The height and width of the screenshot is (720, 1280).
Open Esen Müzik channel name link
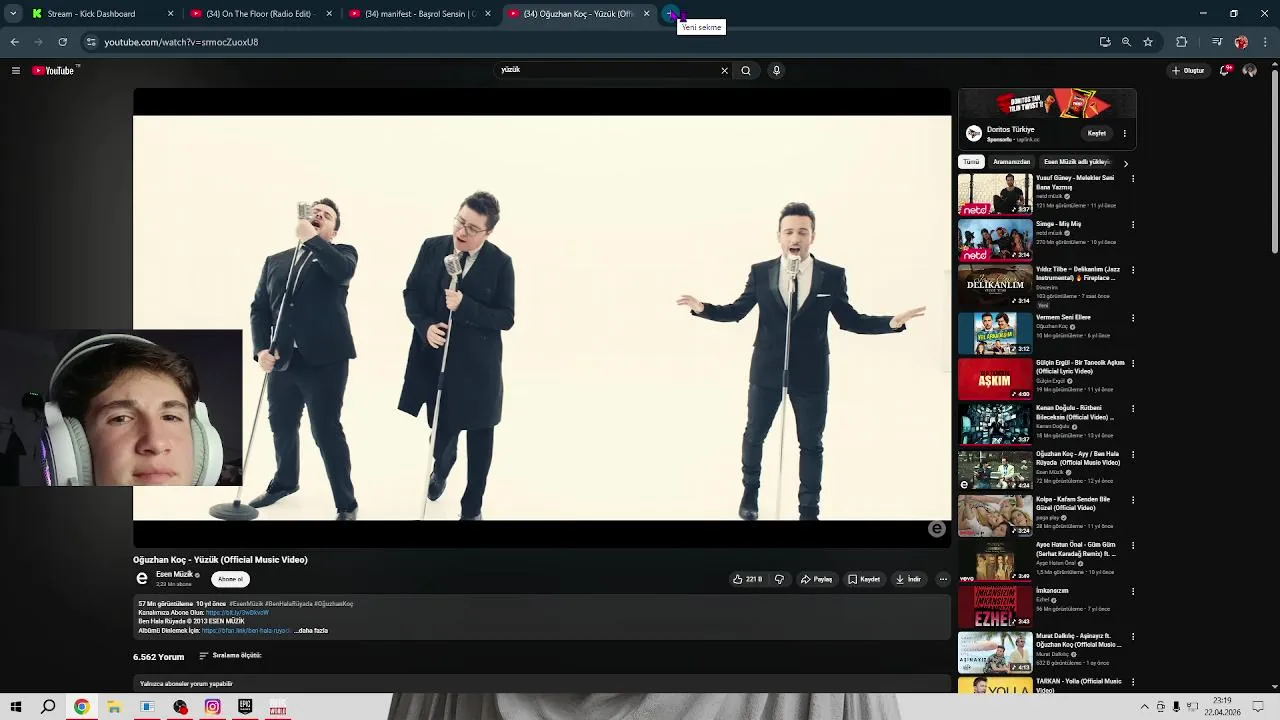point(174,575)
